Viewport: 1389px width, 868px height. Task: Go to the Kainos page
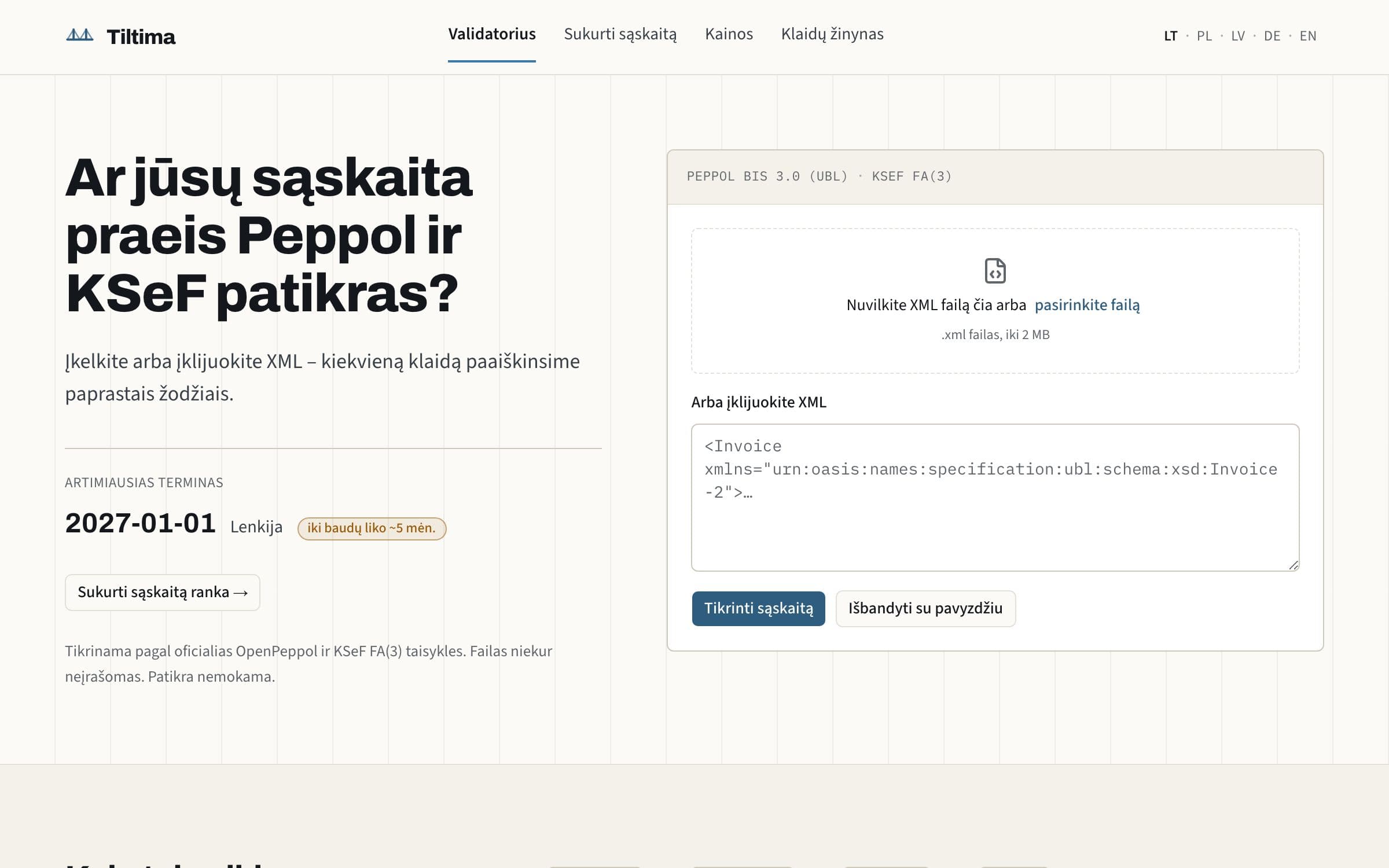[729, 34]
